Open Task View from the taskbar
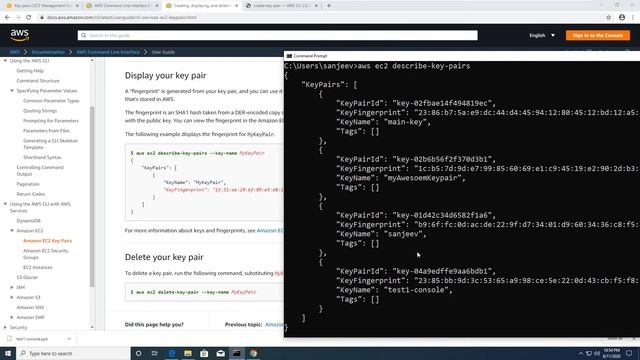This screenshot has height=360, width=640. [155, 353]
